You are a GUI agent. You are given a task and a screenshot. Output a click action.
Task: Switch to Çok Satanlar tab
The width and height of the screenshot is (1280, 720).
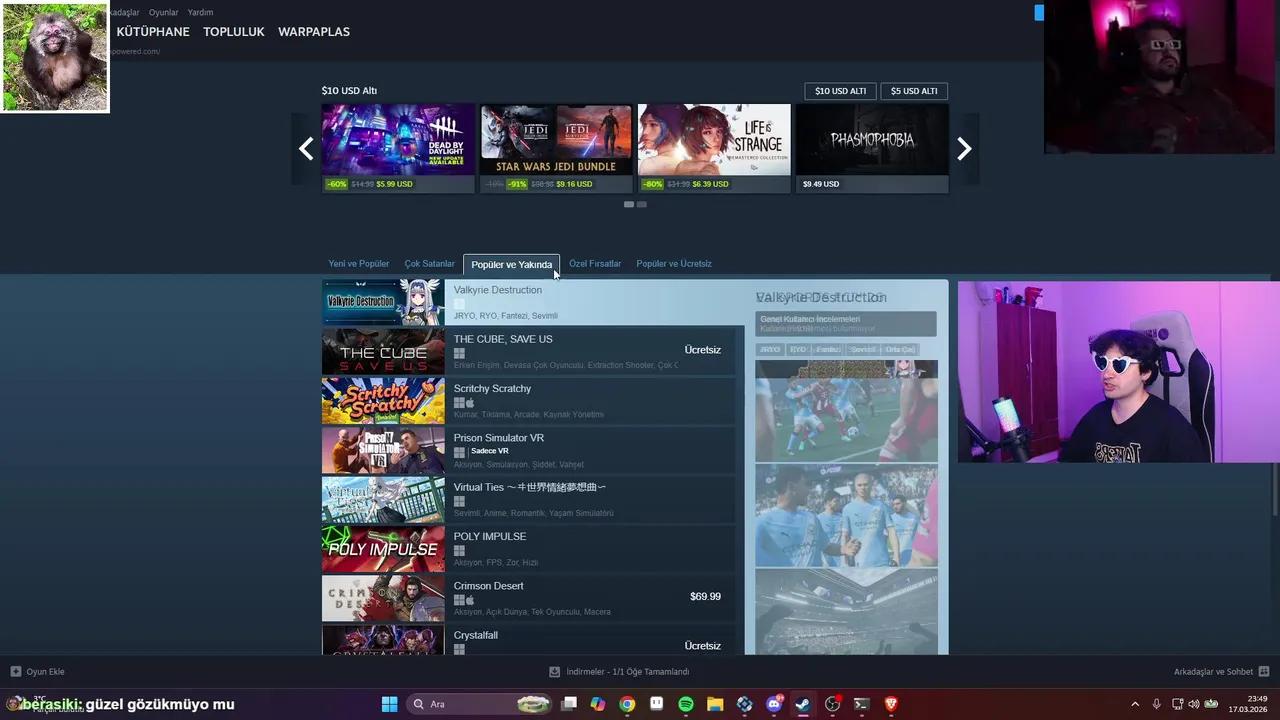pos(429,264)
